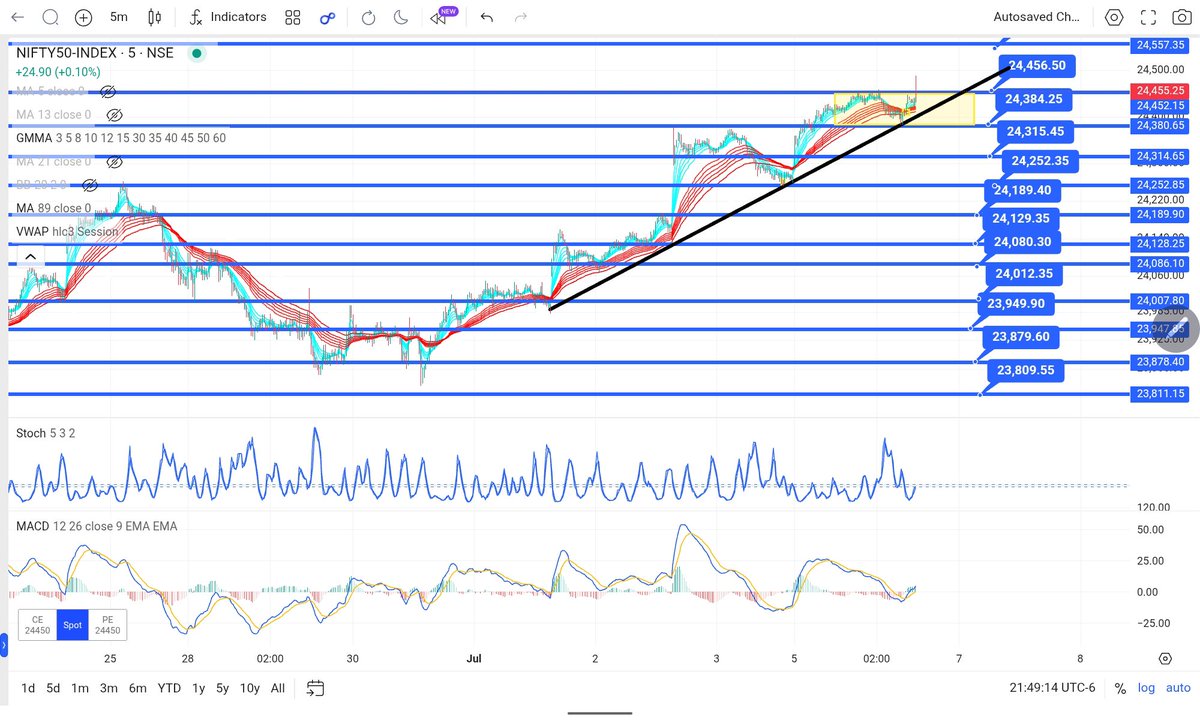Click the green market status dot
This screenshot has height=720, width=1200.
(196, 53)
